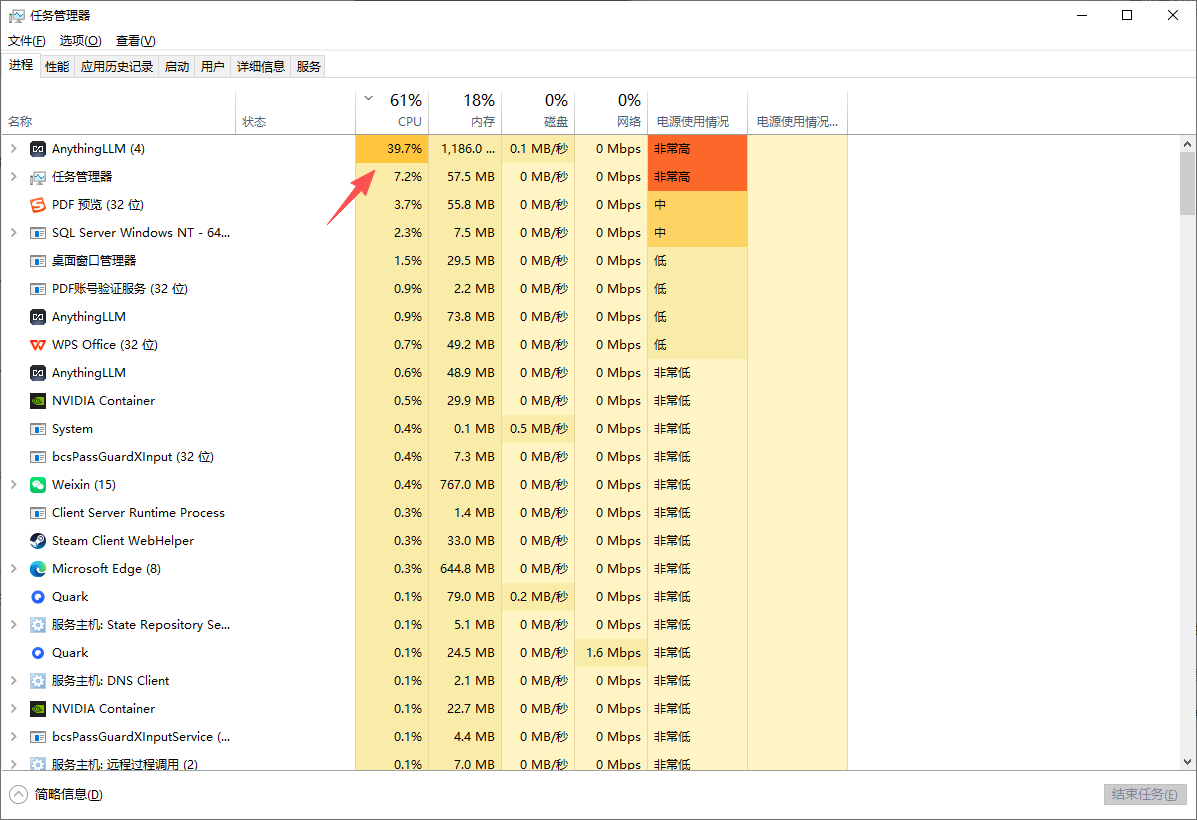This screenshot has height=820, width=1197.
Task: Click the WPS Office (32 位) icon
Action: [37, 345]
